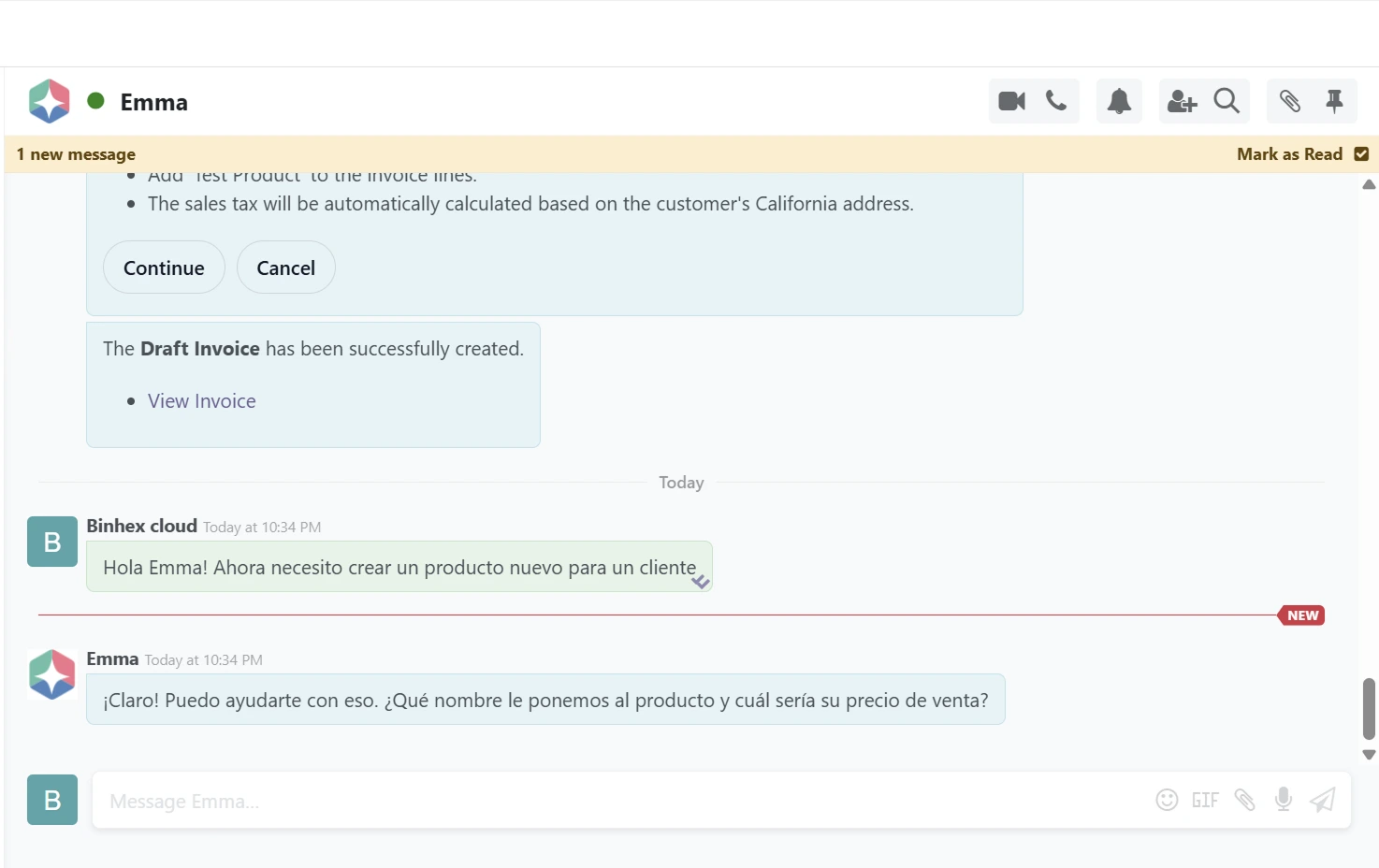Start a voice call using phone icon

1056,101
